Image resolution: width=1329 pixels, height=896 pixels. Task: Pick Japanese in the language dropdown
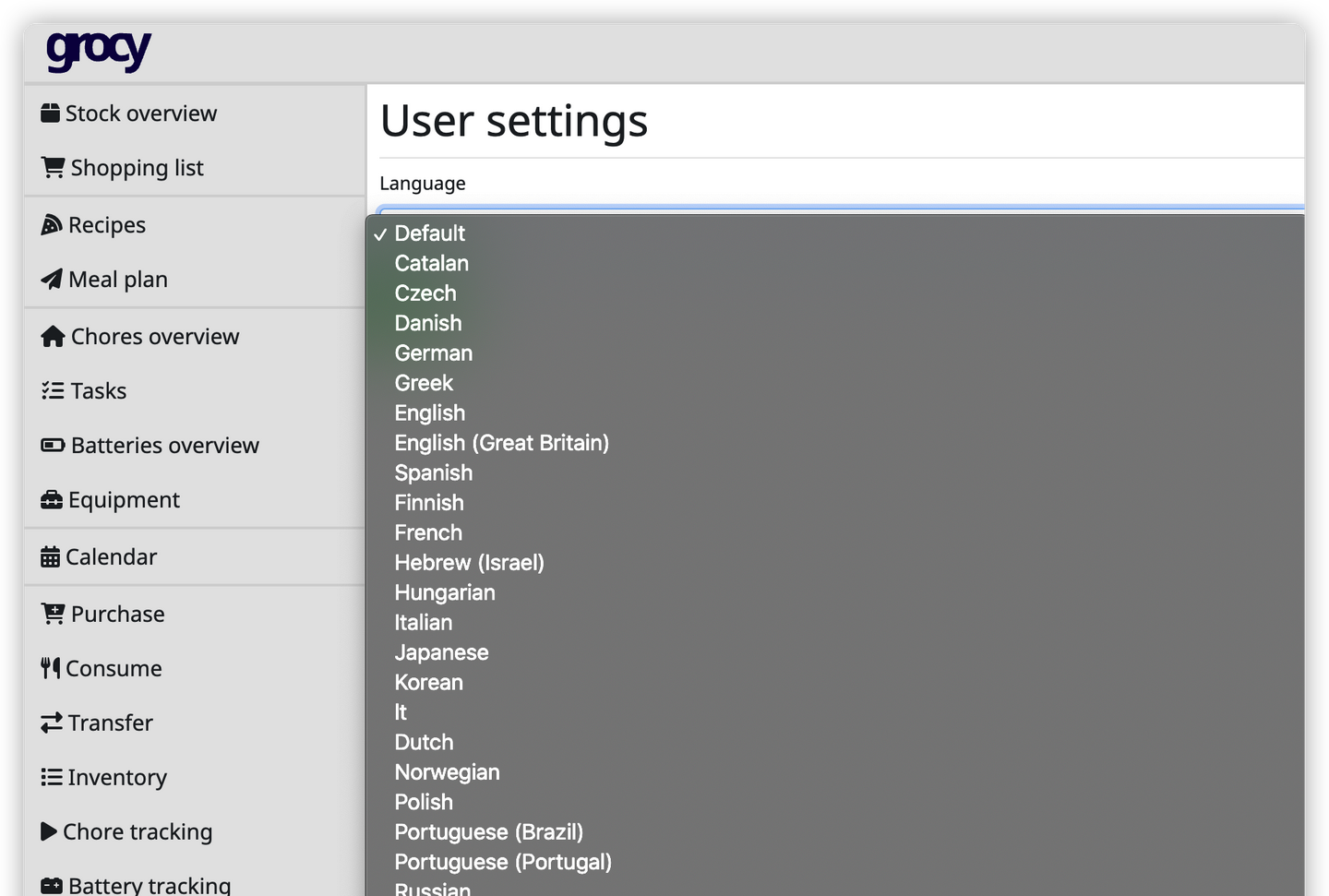pyautogui.click(x=442, y=652)
